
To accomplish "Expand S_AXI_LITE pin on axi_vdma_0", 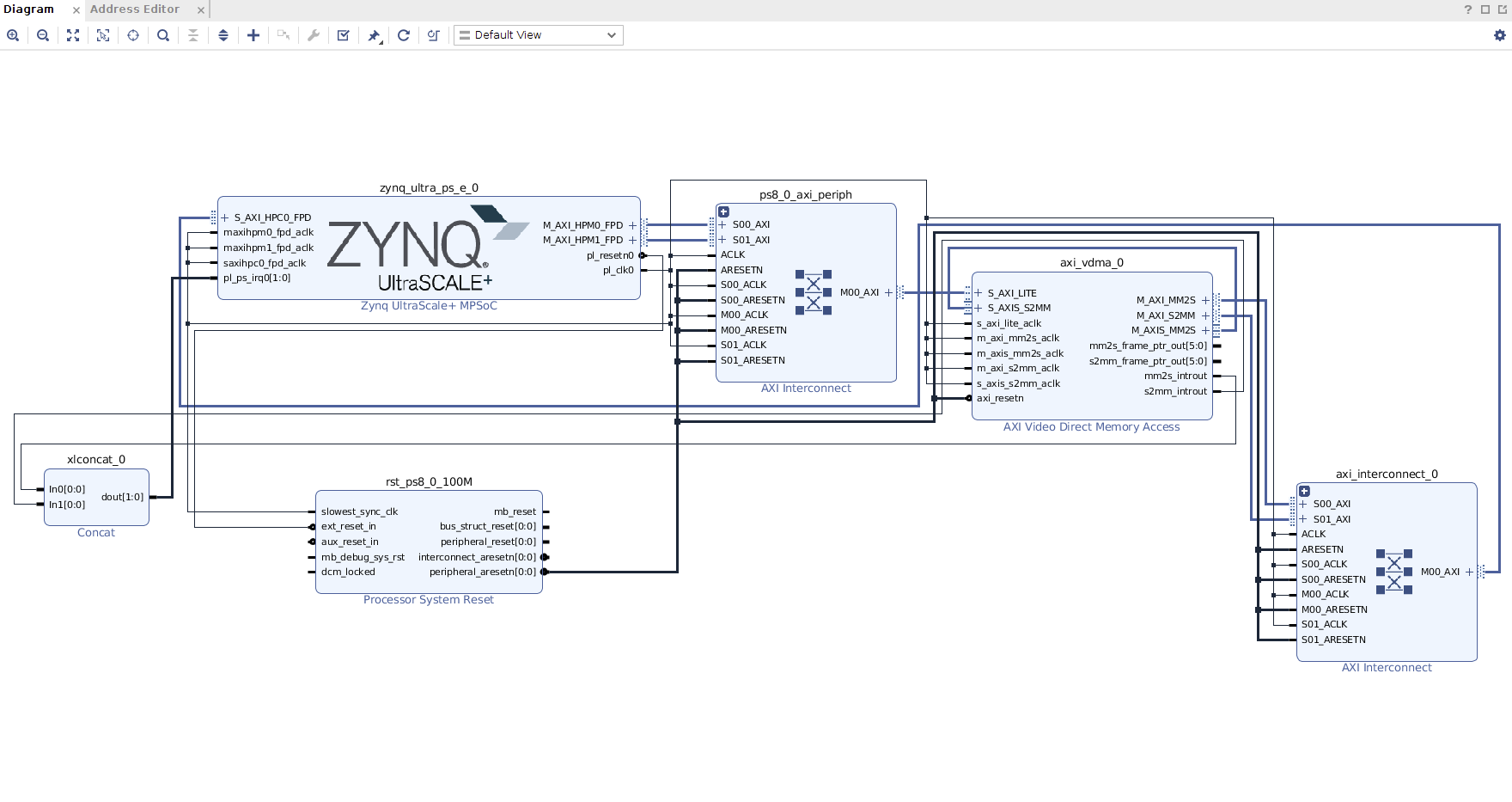I will [979, 293].
